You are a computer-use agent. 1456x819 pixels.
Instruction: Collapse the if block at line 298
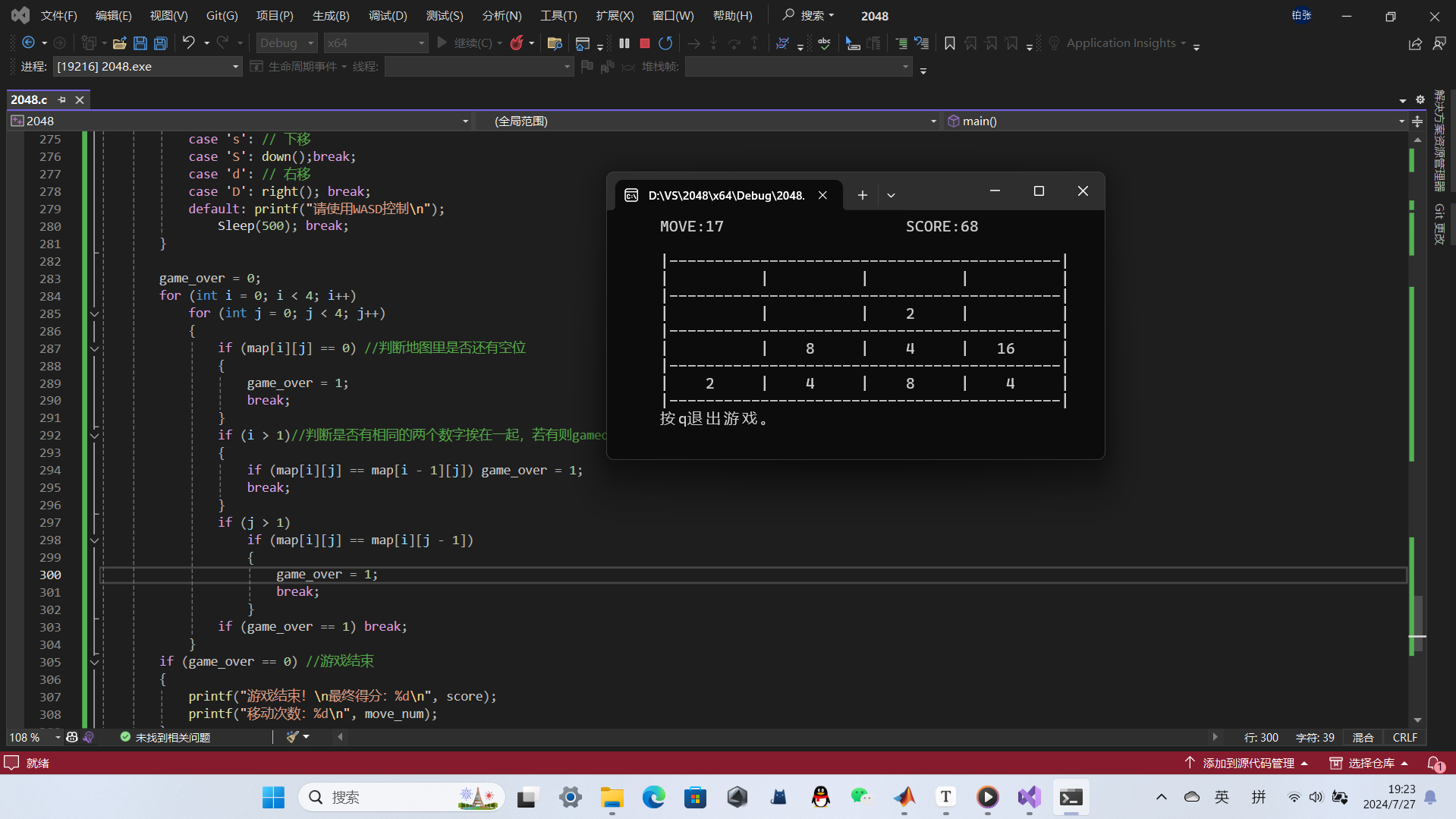point(95,540)
